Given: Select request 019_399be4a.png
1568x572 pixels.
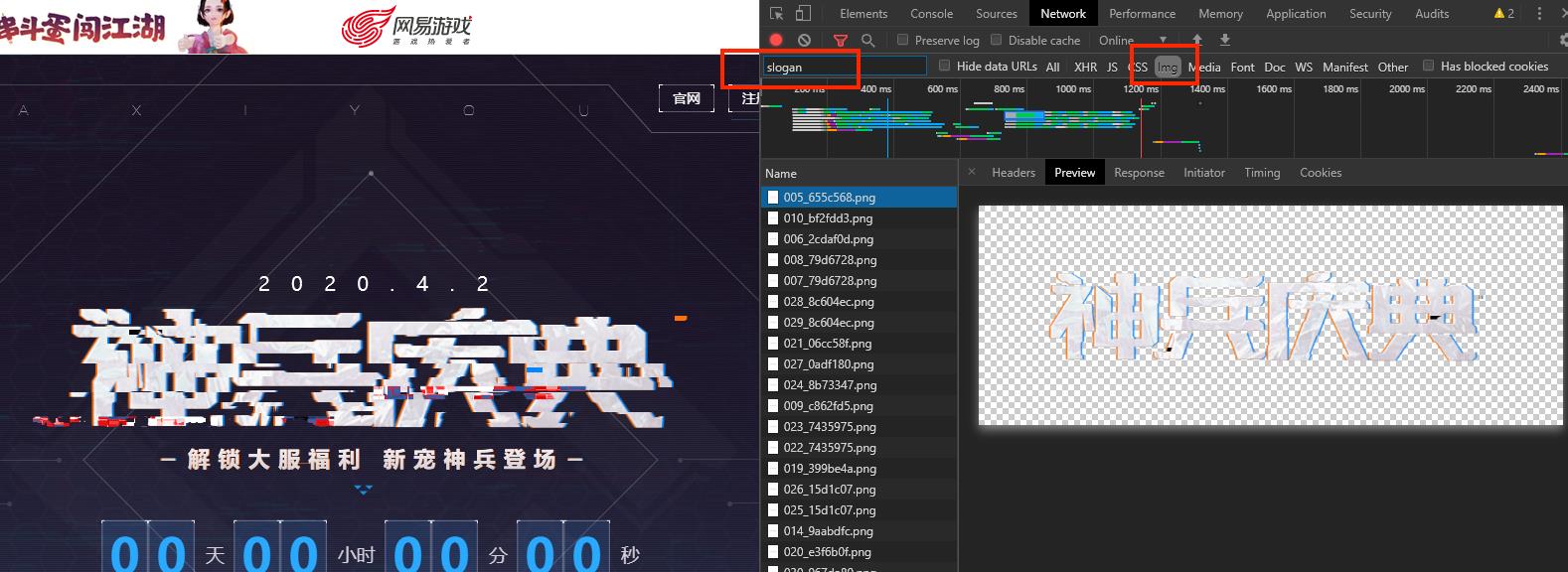Looking at the screenshot, I should pyautogui.click(x=859, y=468).
